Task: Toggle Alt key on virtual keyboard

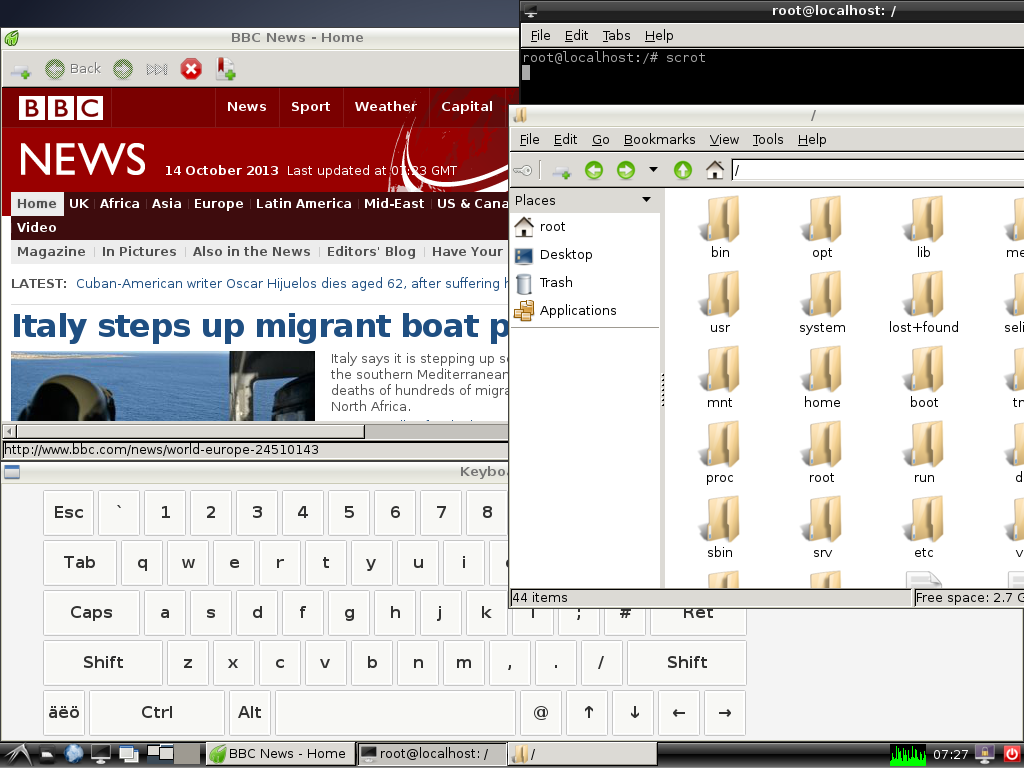Action: (249, 712)
